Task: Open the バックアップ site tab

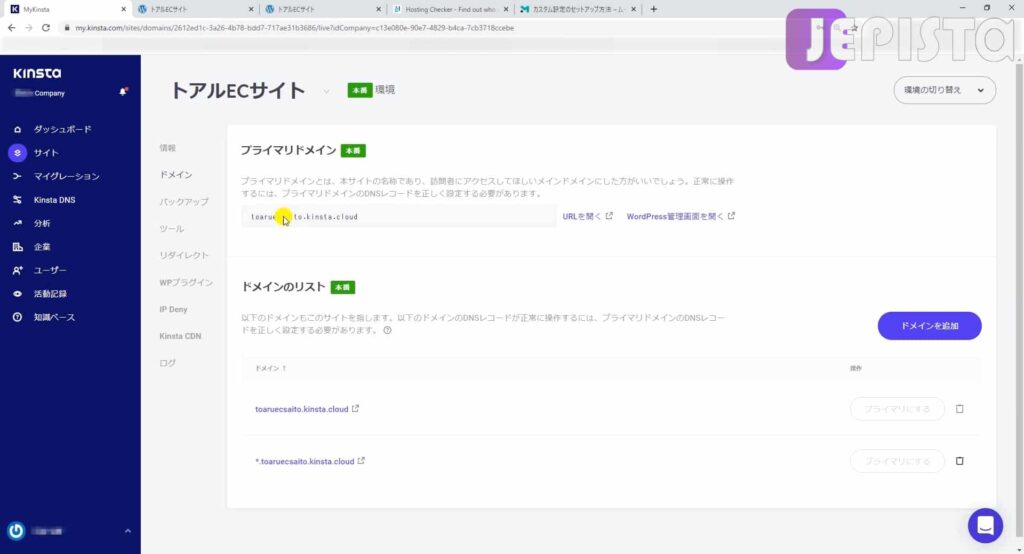Action: [184, 202]
